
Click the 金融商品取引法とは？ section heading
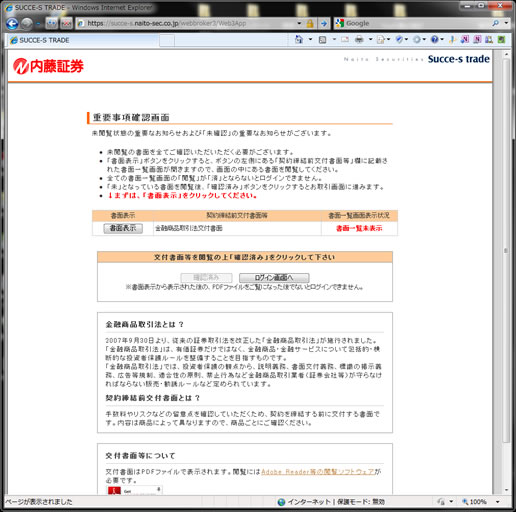coord(145,324)
